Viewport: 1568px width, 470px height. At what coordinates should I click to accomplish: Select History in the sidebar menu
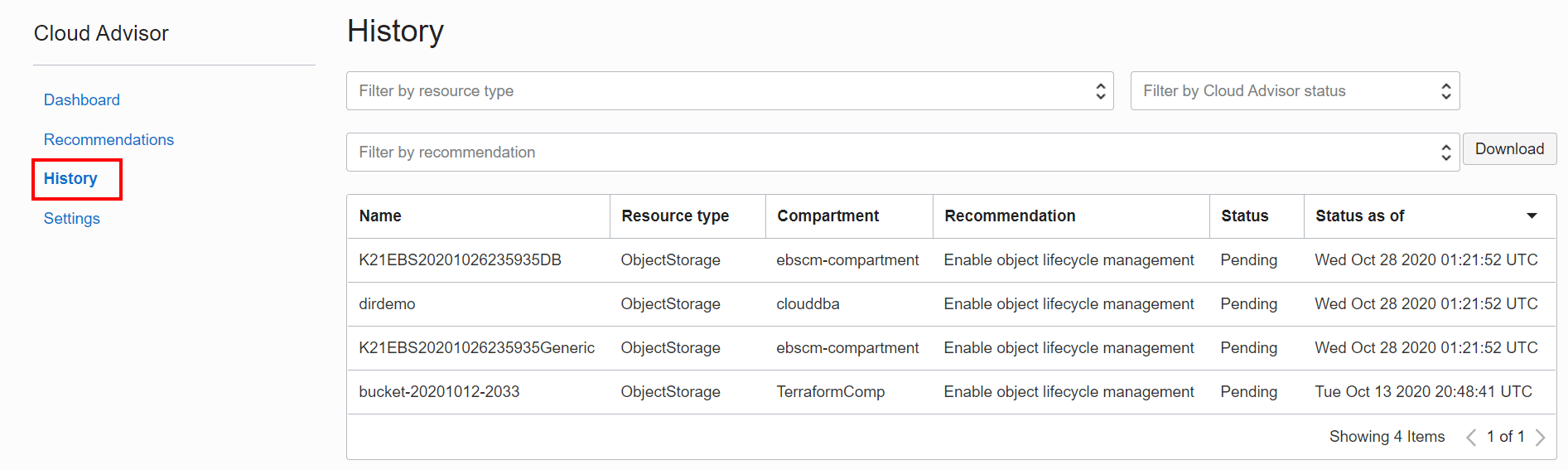70,179
